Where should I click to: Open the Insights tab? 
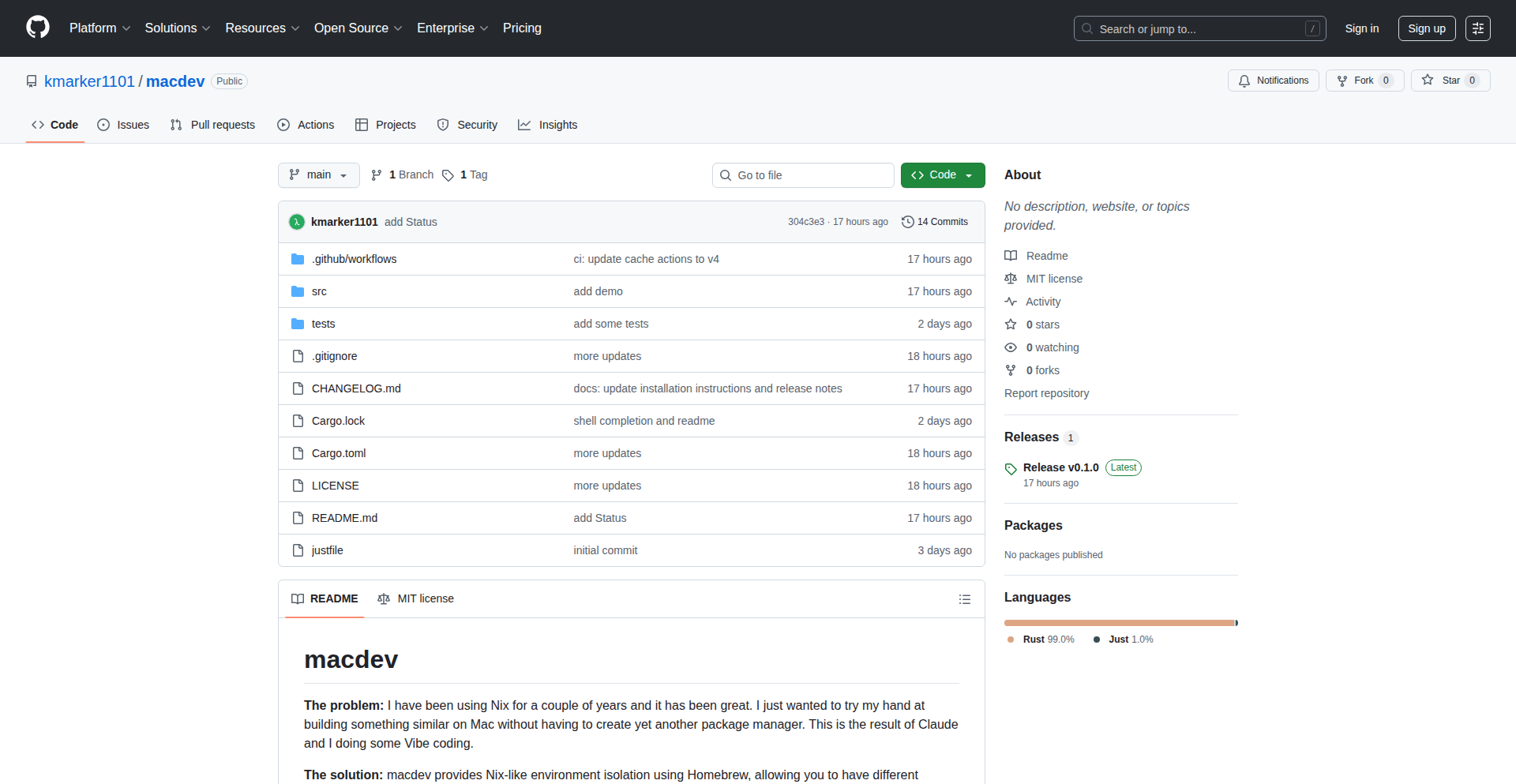tap(547, 125)
